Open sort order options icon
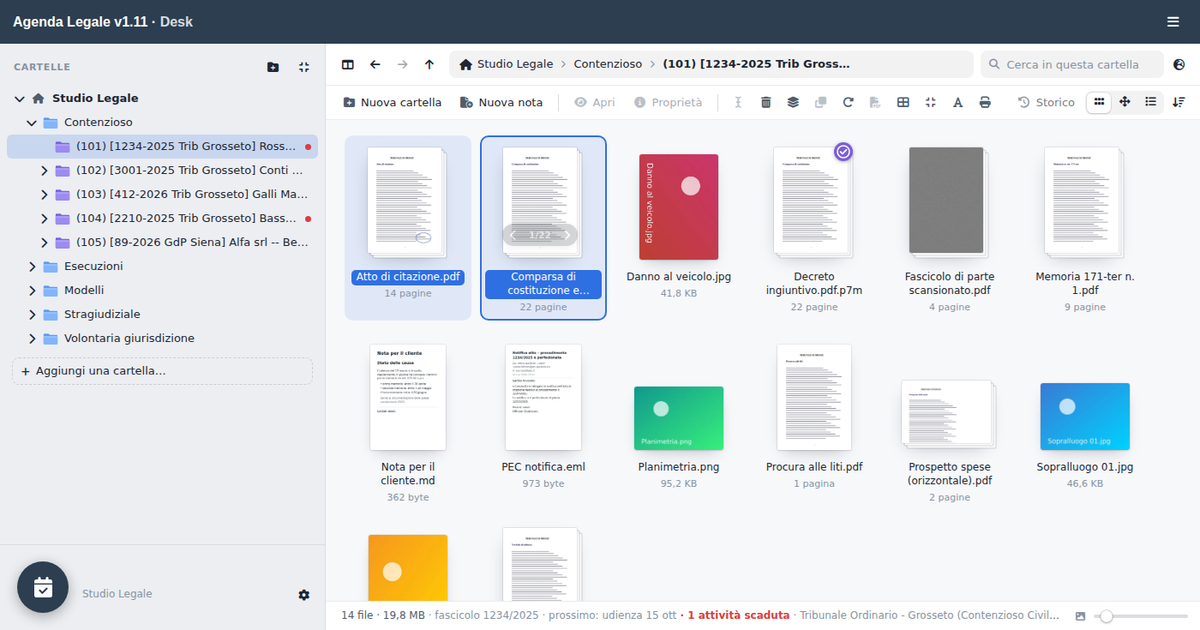1200x630 pixels. (x=1179, y=102)
